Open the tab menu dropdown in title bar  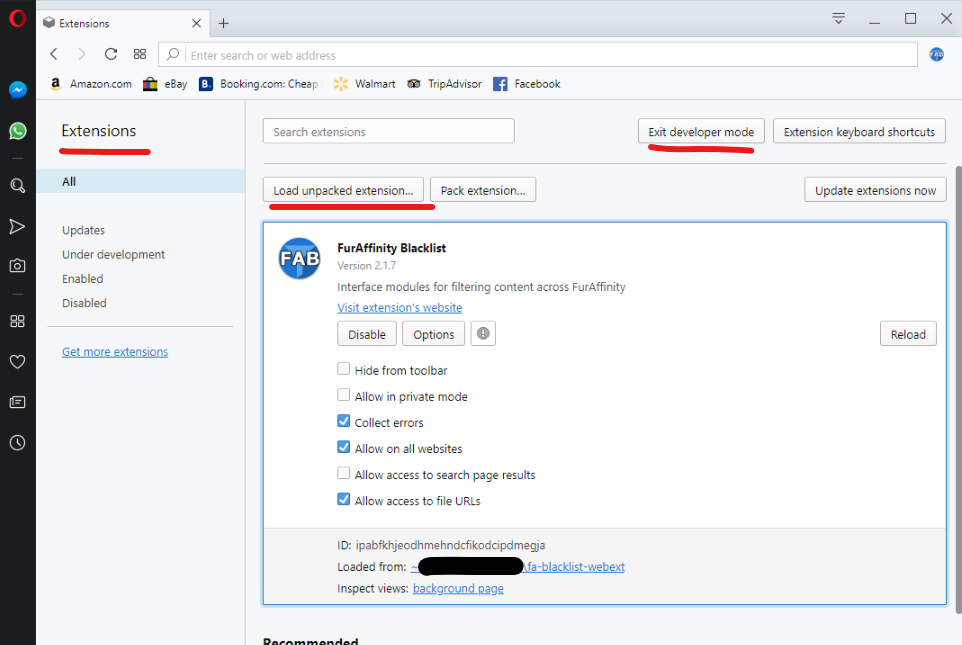pos(839,18)
